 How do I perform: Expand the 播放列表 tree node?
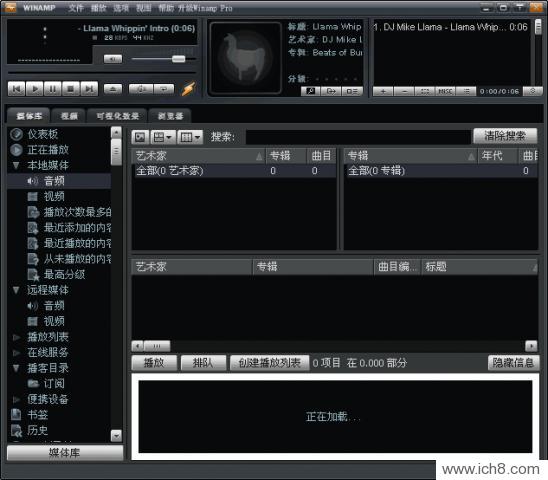pyautogui.click(x=16, y=337)
